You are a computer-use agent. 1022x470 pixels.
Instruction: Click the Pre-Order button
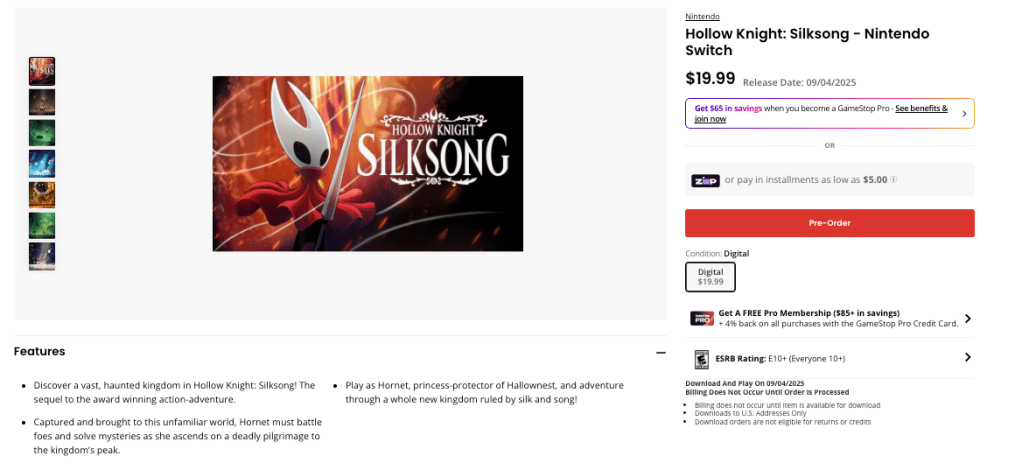tap(829, 223)
